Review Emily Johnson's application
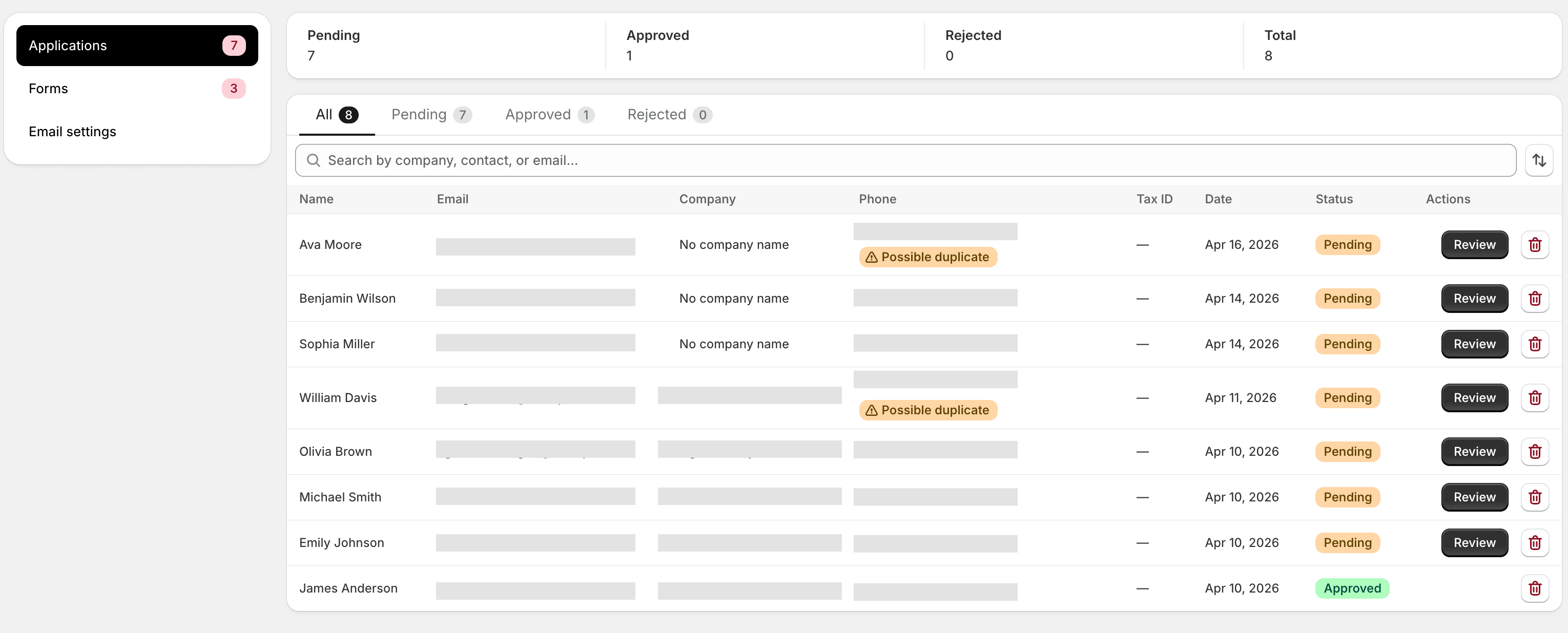The image size is (1568, 633). [x=1474, y=543]
